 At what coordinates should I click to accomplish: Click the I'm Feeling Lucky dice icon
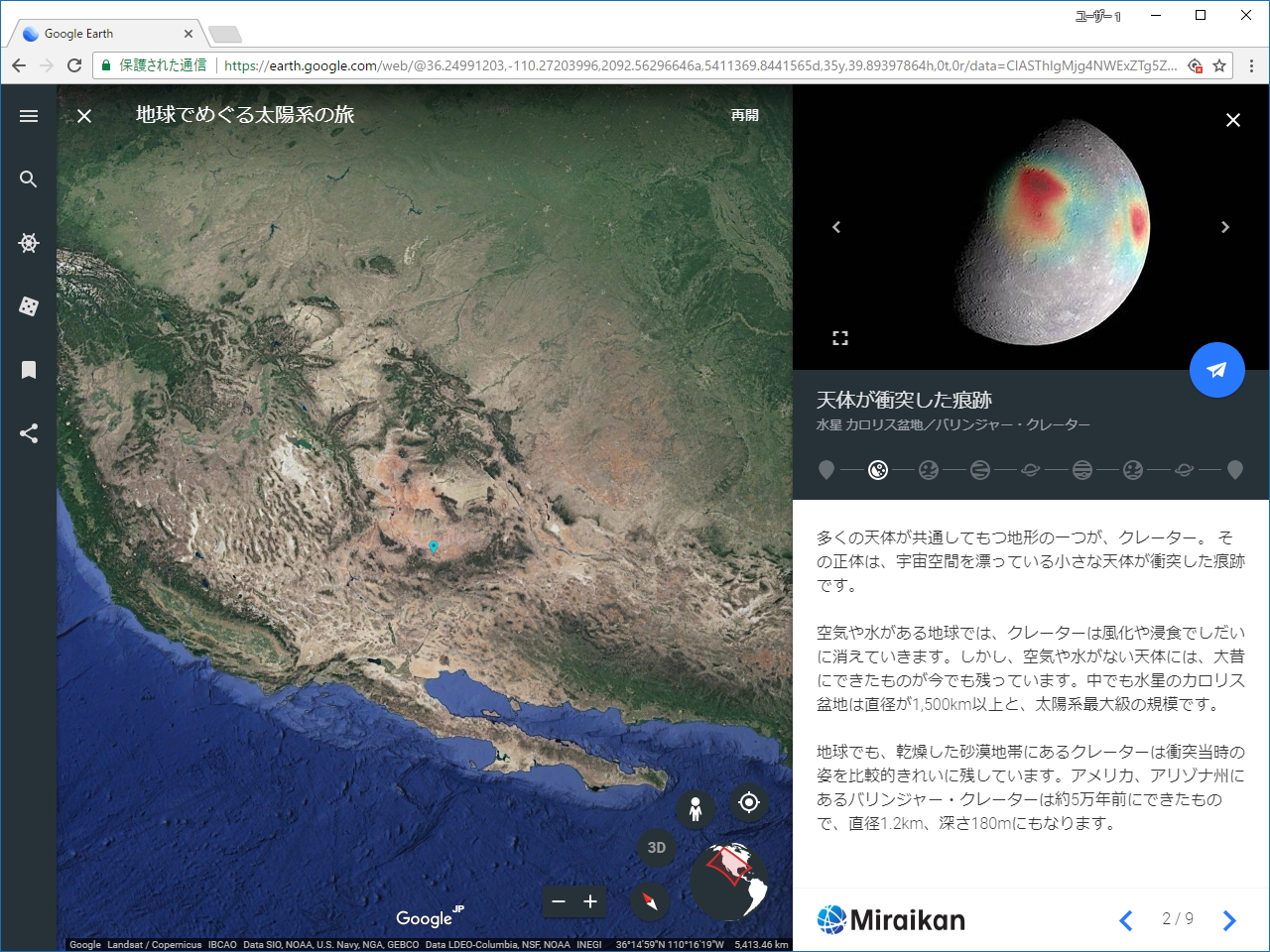coord(29,306)
